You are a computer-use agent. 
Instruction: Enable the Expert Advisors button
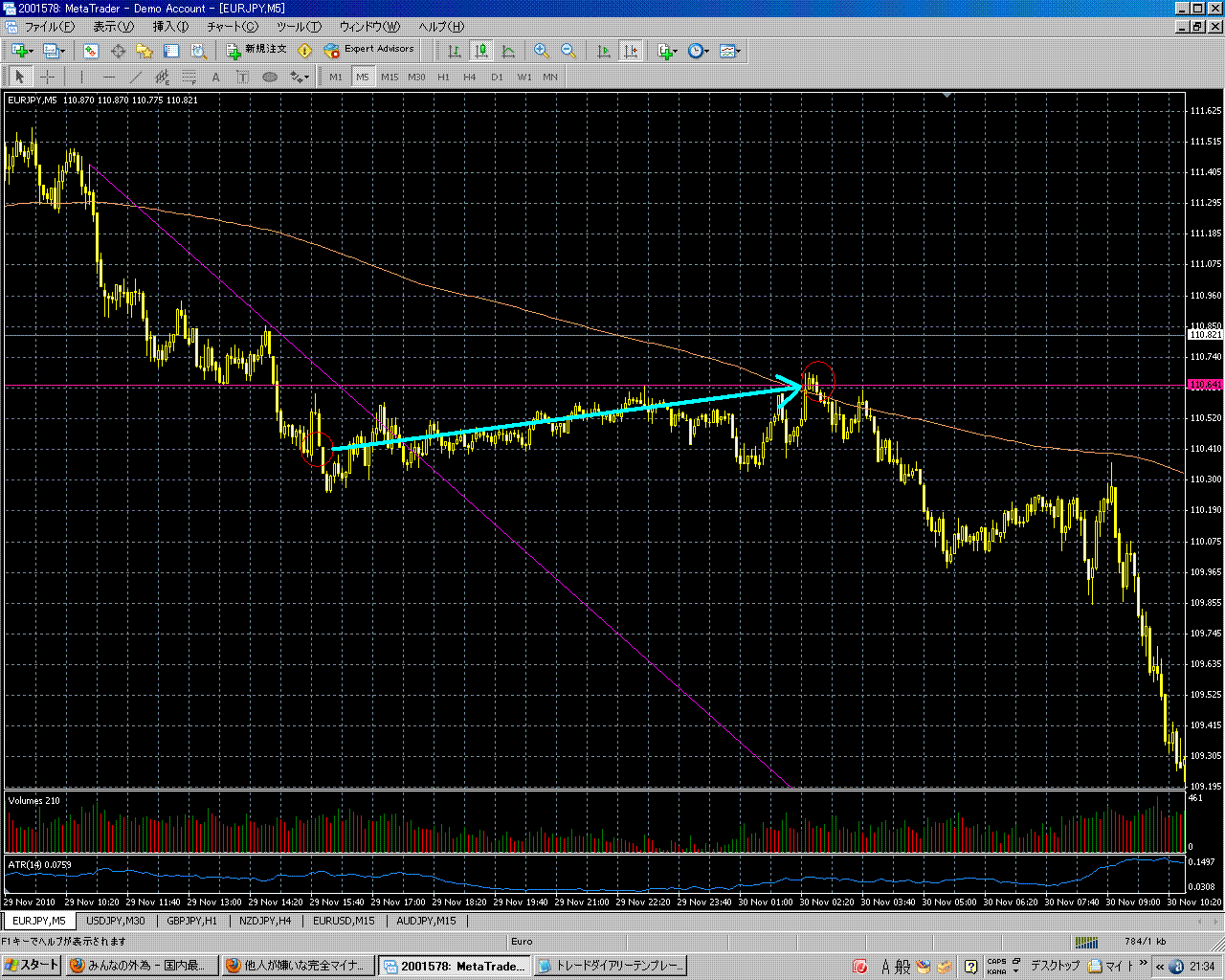(x=369, y=50)
